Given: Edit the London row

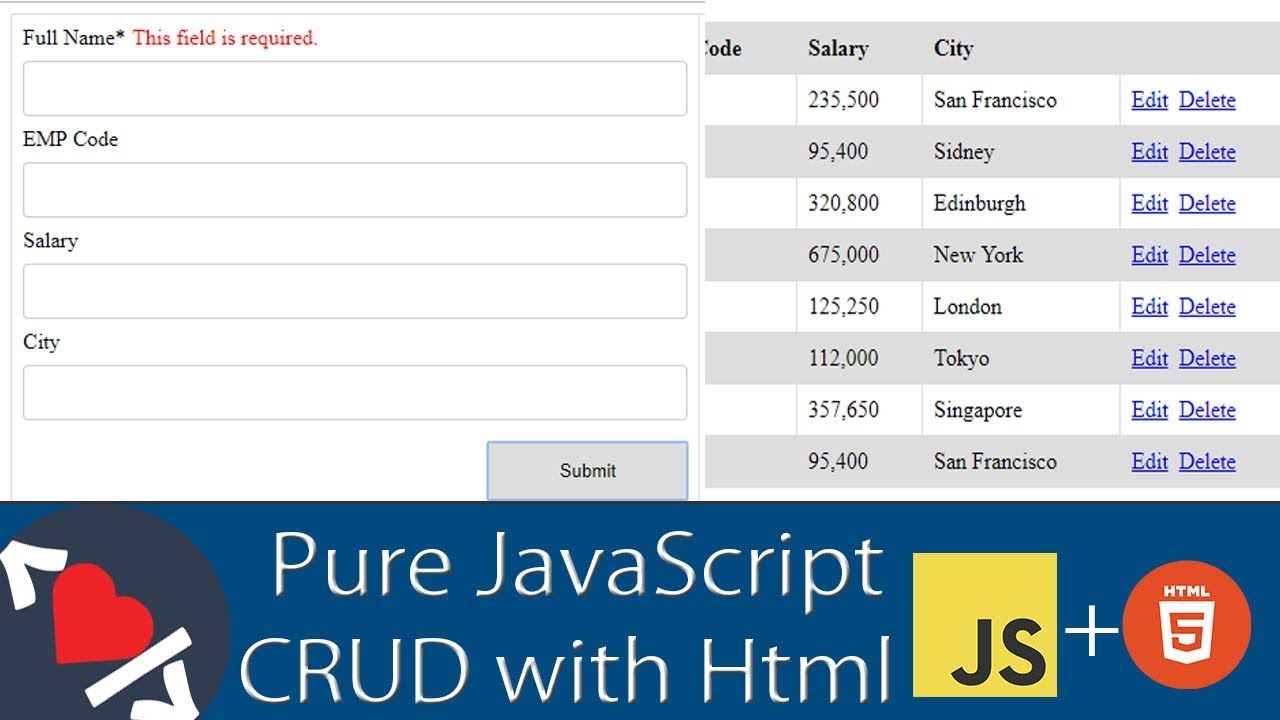Looking at the screenshot, I should click(x=1149, y=307).
